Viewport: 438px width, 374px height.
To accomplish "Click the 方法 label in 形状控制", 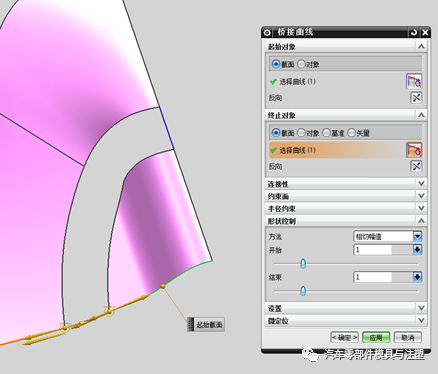I will point(275,237).
